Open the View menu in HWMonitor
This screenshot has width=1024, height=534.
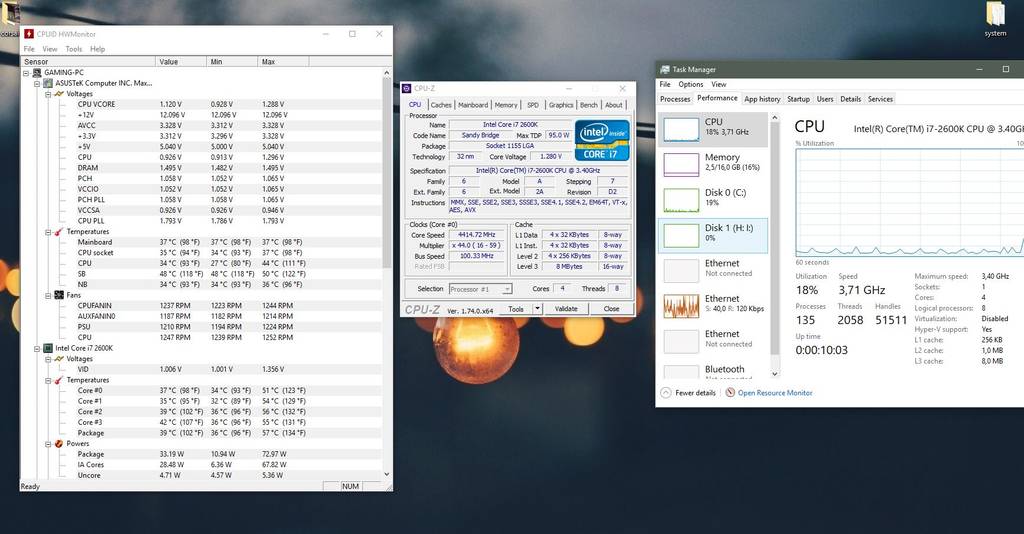pos(50,49)
